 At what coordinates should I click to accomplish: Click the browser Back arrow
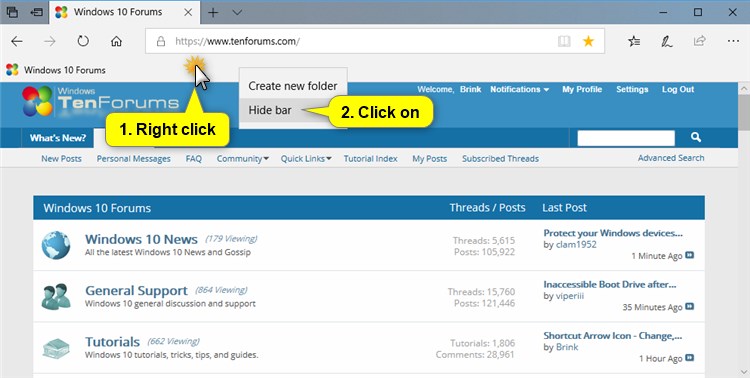17,41
